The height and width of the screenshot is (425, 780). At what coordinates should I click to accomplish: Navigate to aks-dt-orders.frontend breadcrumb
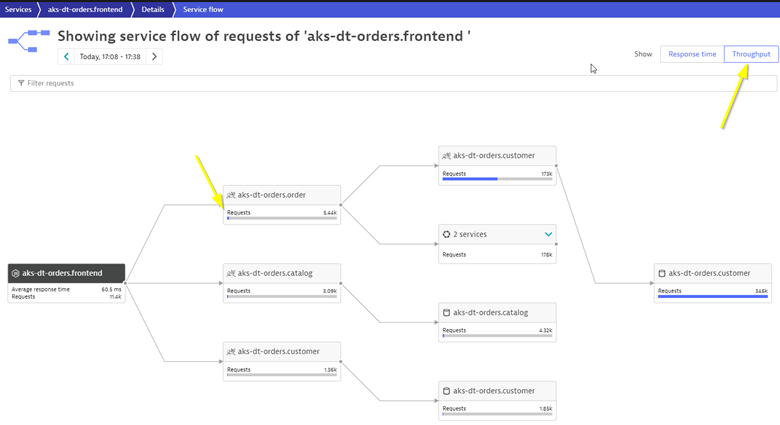pyautogui.click(x=85, y=9)
